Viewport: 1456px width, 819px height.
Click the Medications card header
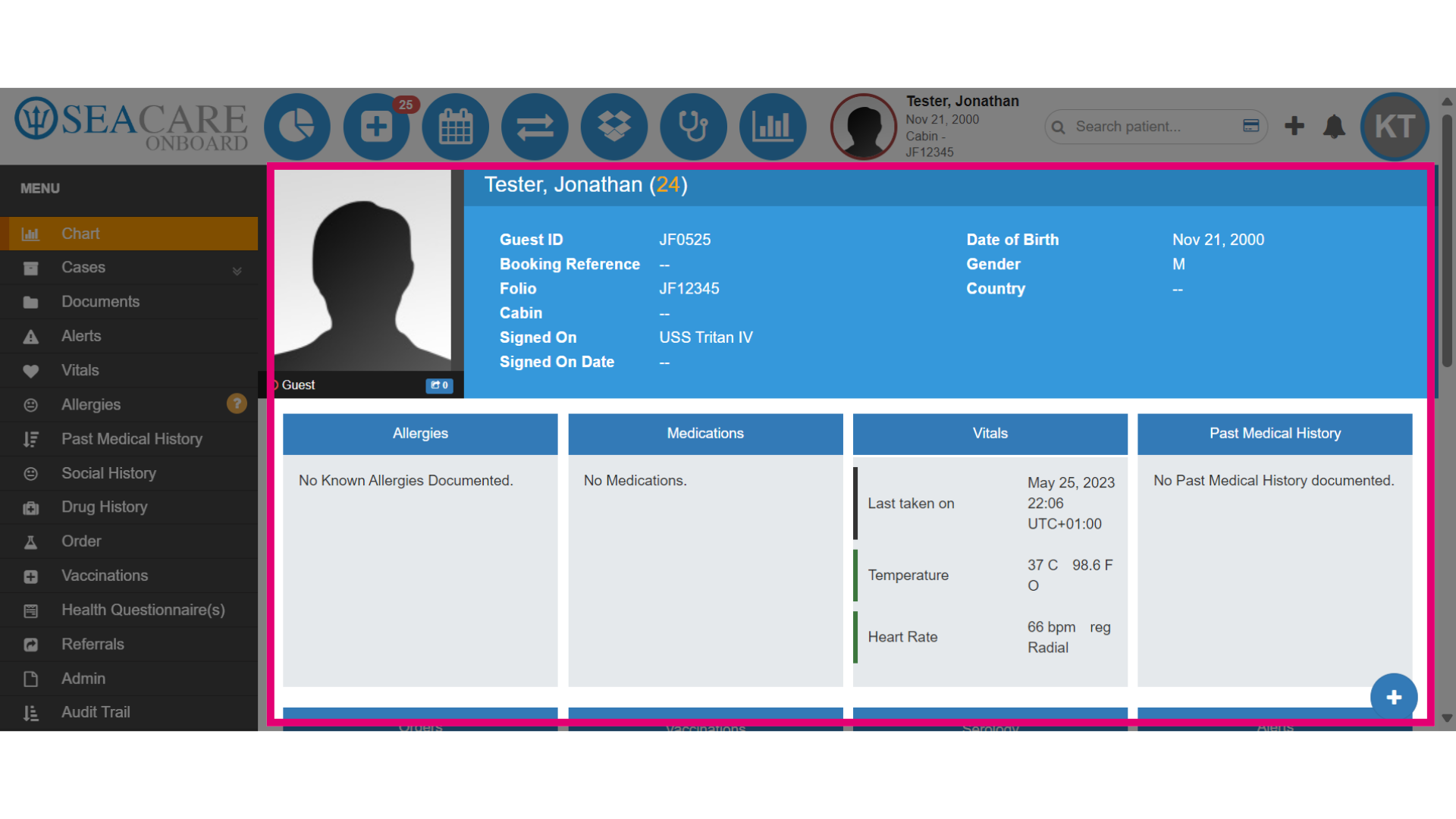[x=705, y=434]
